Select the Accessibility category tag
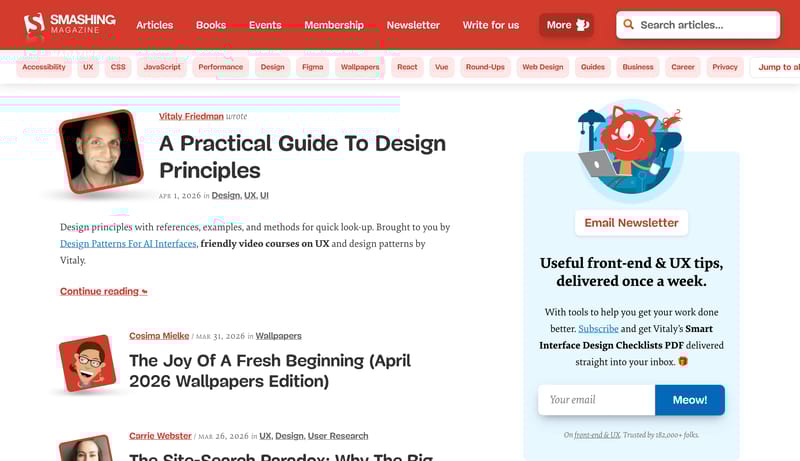 coord(44,67)
